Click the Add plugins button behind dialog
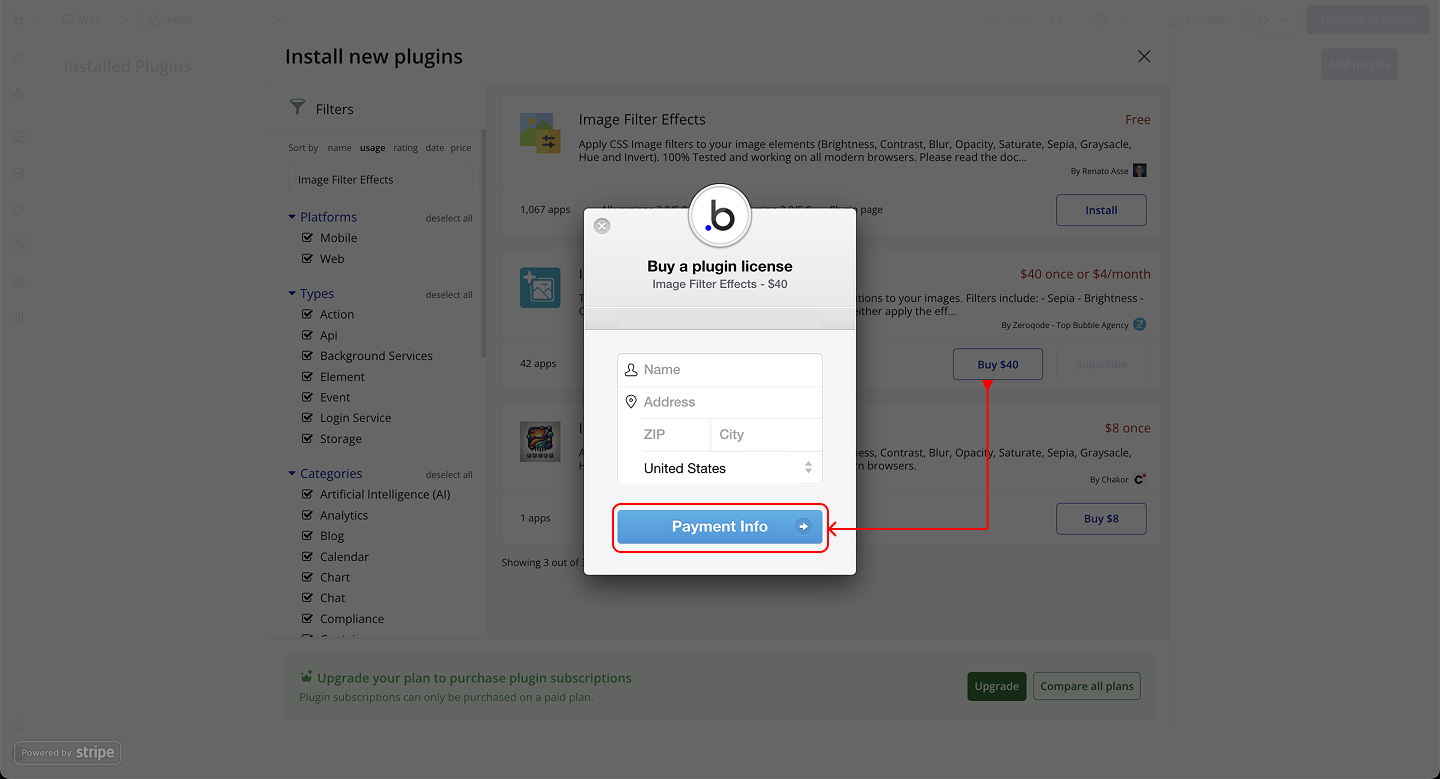The width and height of the screenshot is (1440, 779). coord(1359,64)
